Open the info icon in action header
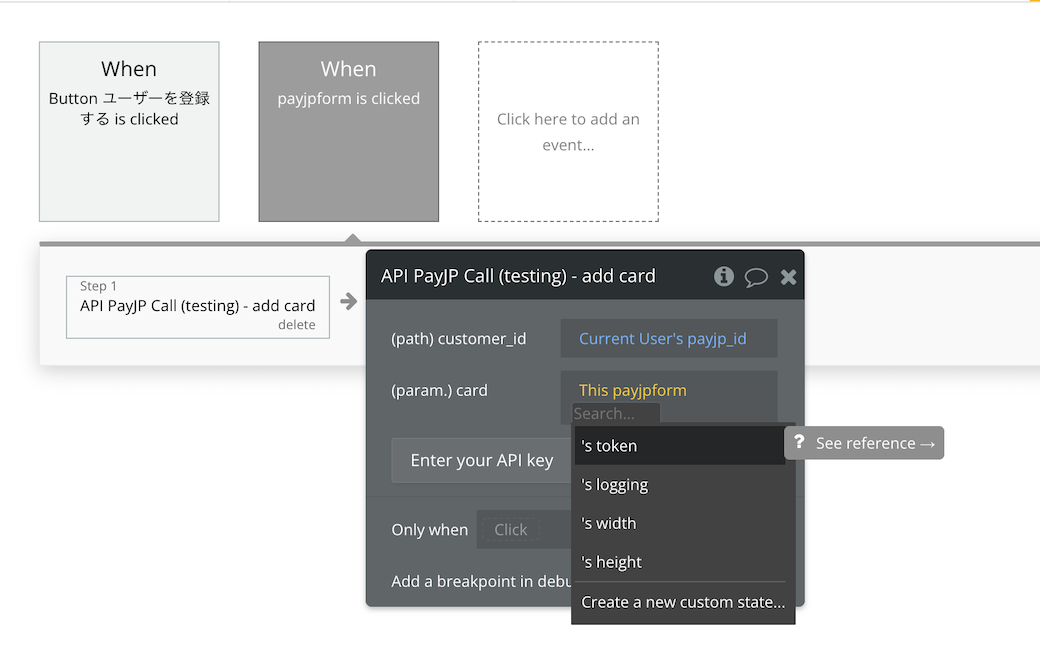This screenshot has height=652, width=1040. 724,276
